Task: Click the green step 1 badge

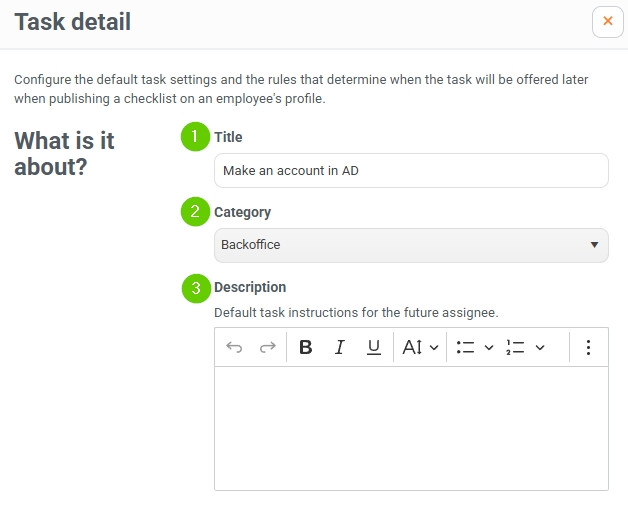Action: 195,137
